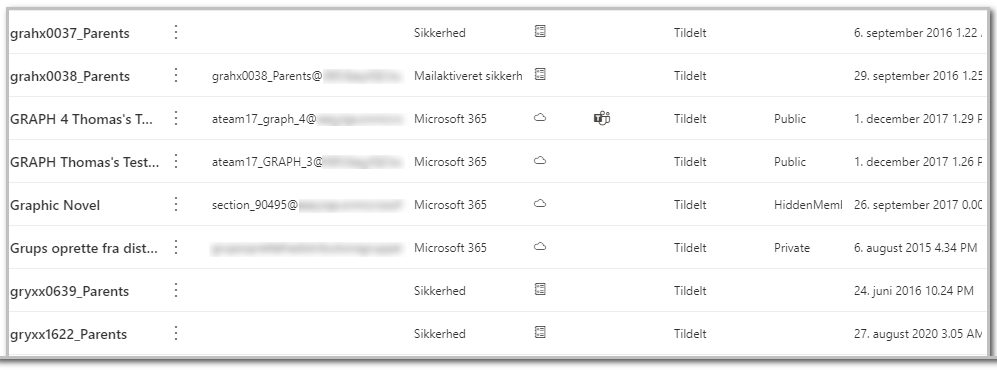
Task: Open more actions for grahx0037_Parents
Action: (x=176, y=32)
